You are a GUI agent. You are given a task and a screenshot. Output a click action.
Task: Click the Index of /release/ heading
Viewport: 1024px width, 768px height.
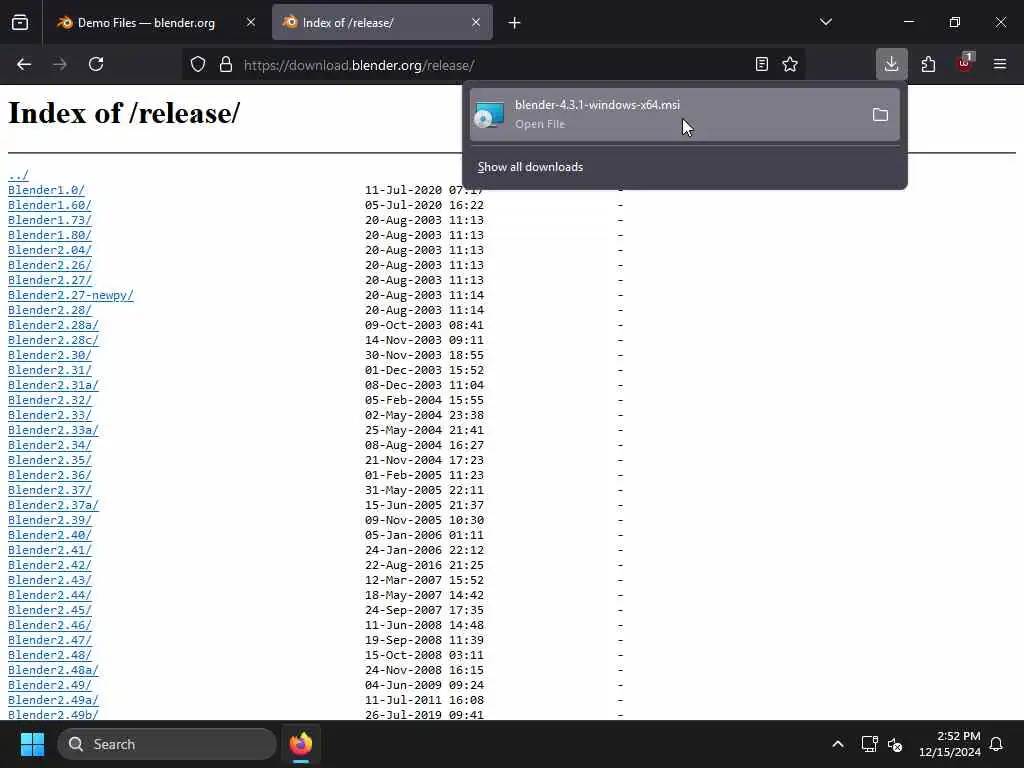pos(124,113)
